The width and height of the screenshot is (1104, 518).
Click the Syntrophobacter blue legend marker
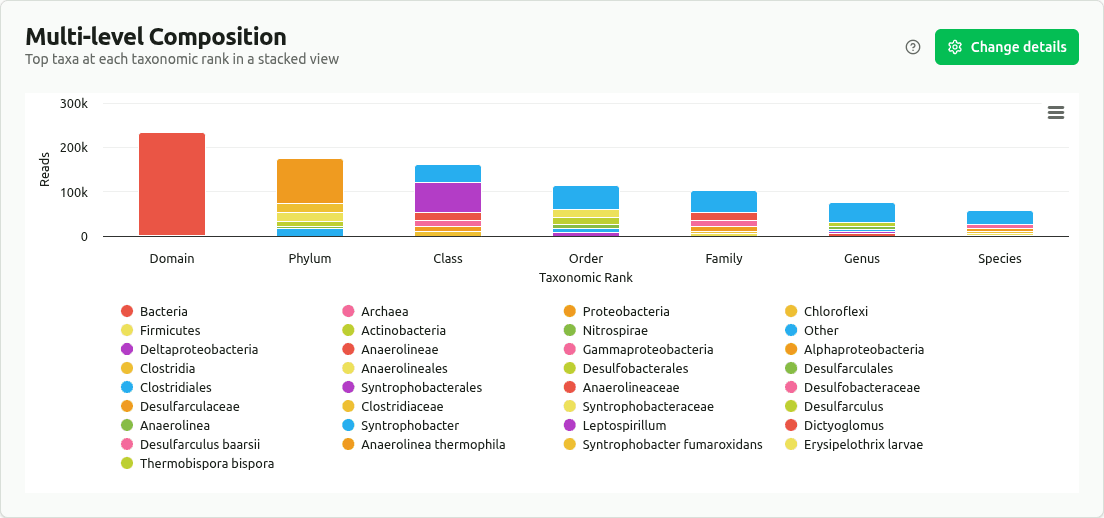[x=349, y=426]
